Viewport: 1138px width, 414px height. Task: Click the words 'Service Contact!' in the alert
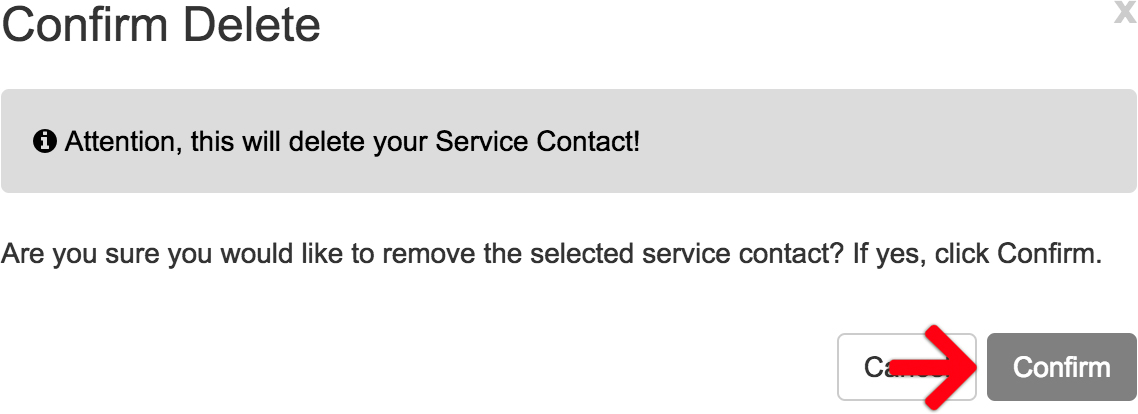tap(538, 141)
